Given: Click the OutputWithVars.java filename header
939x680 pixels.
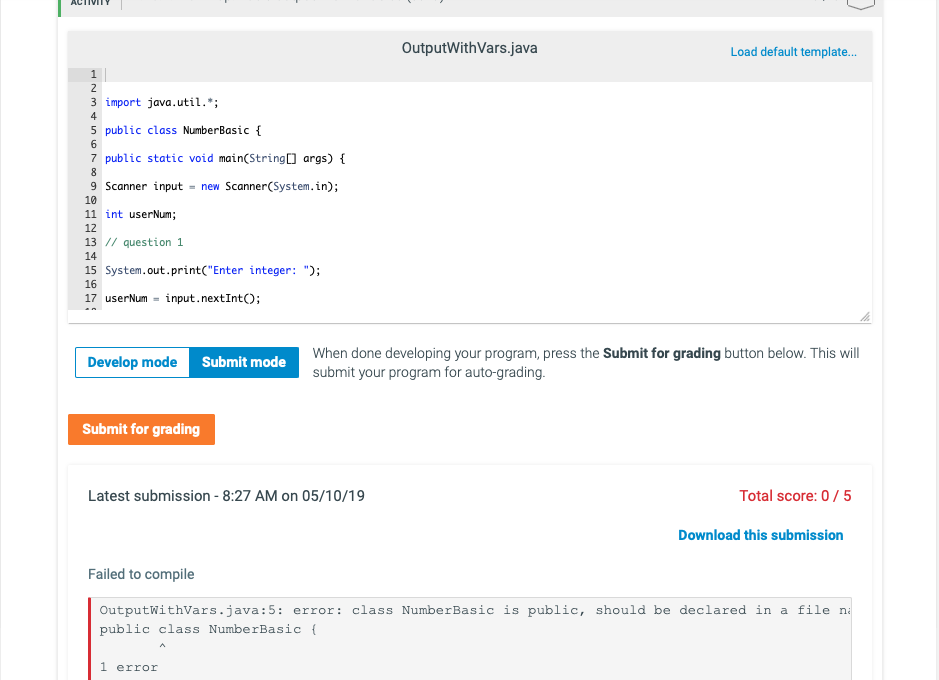Looking at the screenshot, I should point(469,47).
